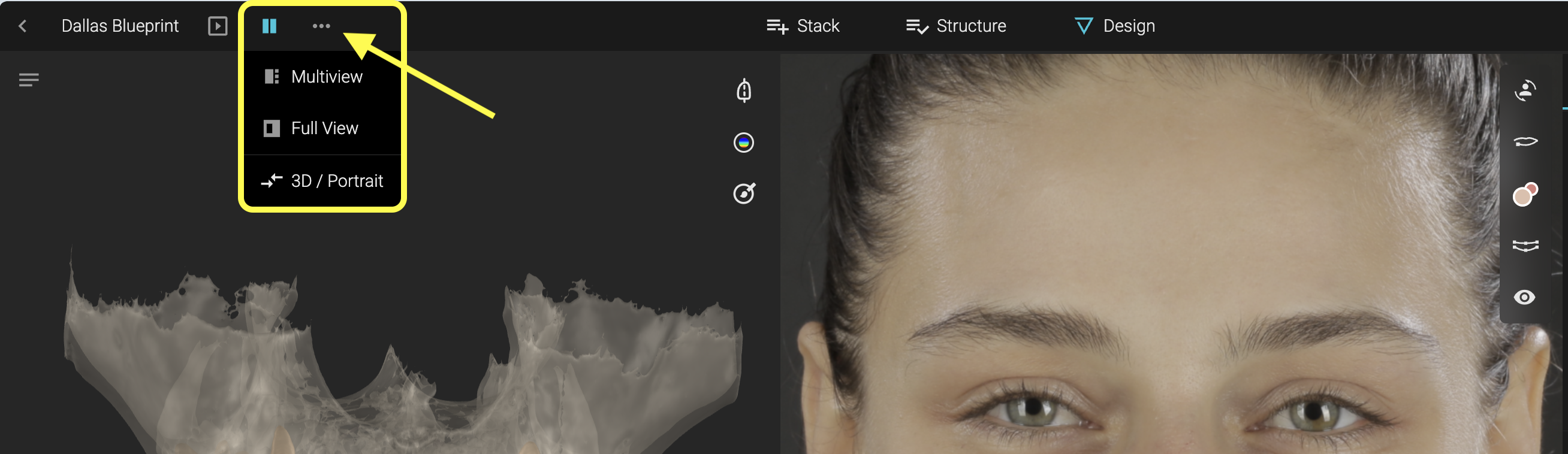
Task: Toggle the eye visibility icon
Action: point(1524,298)
